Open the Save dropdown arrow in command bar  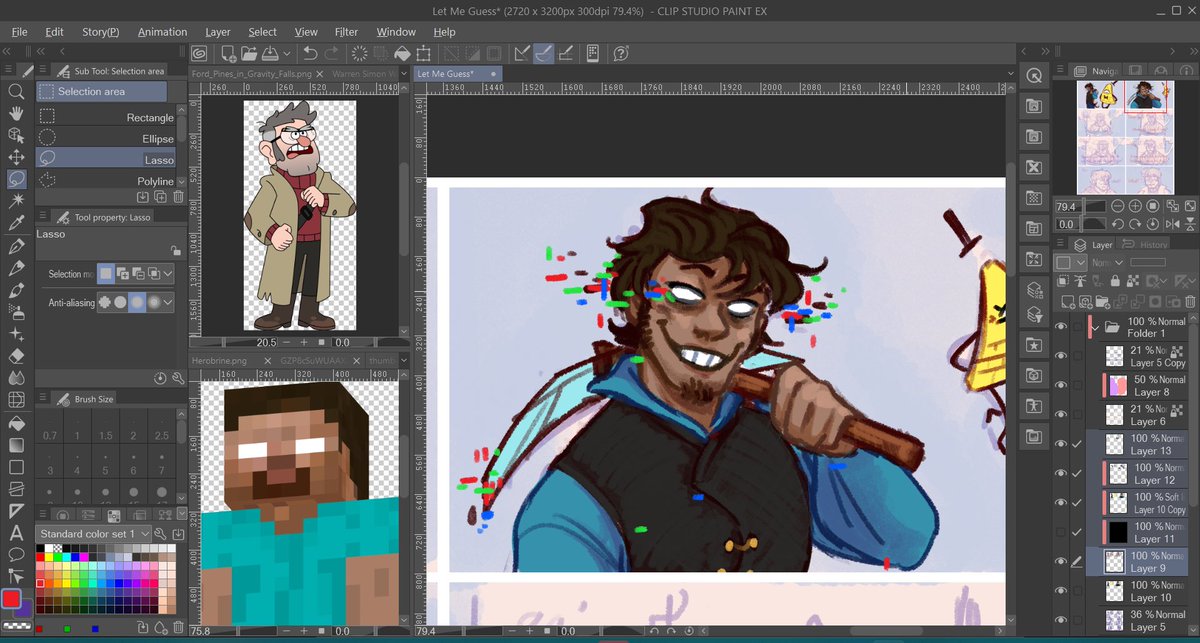[287, 54]
